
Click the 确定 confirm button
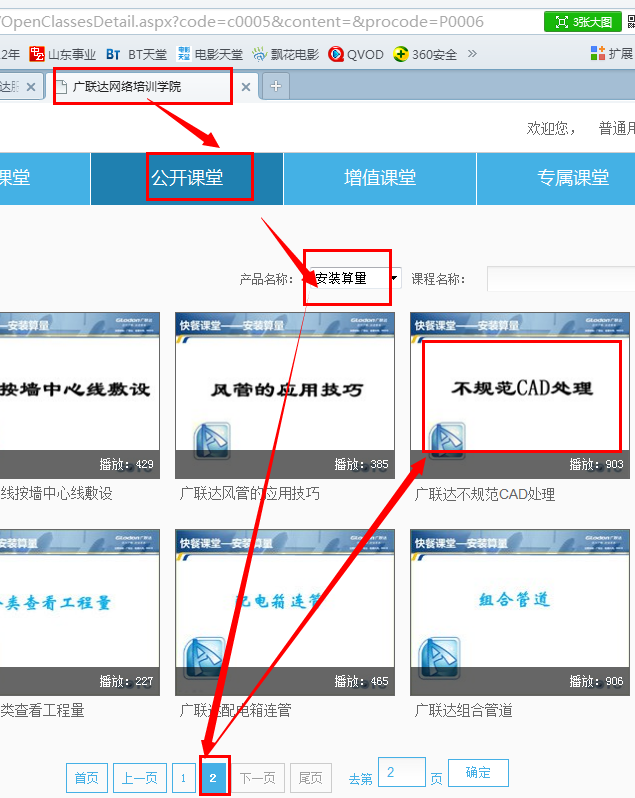tap(478, 773)
